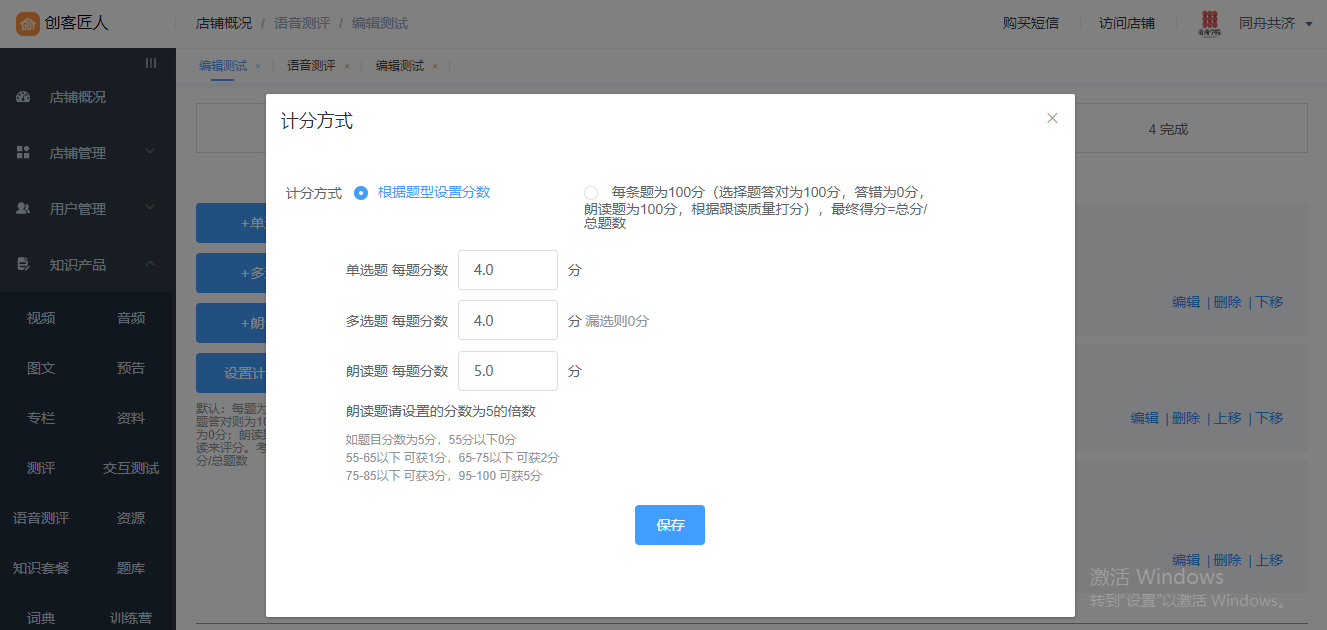
Task: Close the 计分方式 dialog with the X icon
Action: (x=1052, y=118)
